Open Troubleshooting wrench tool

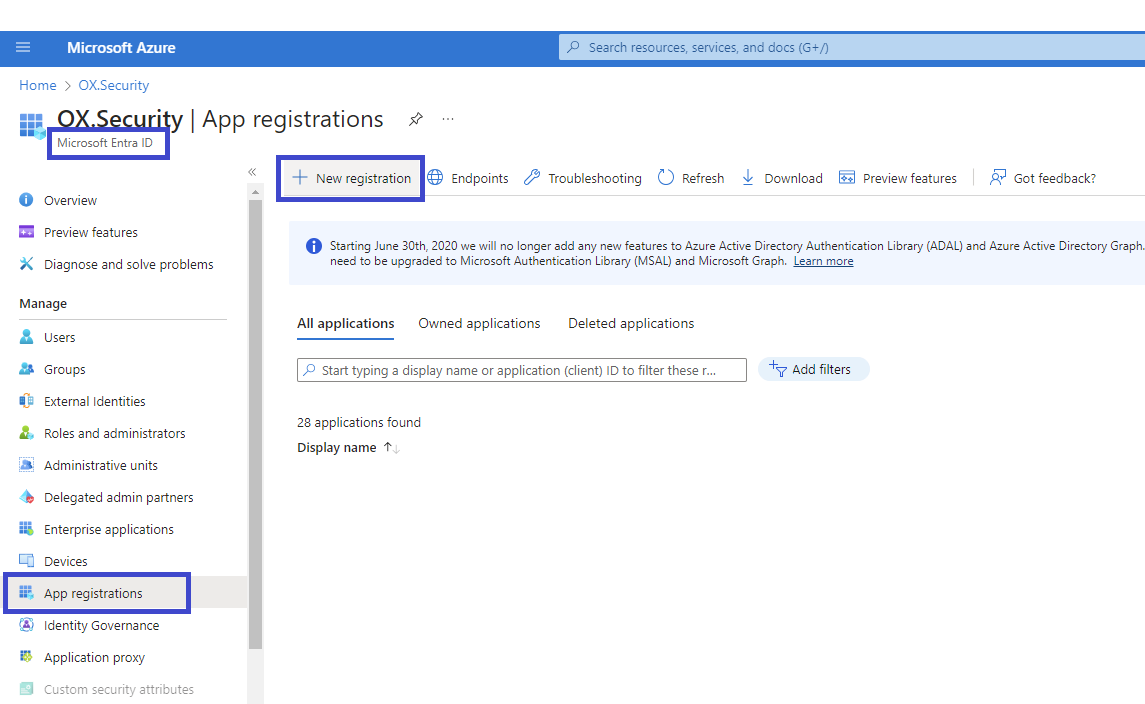(583, 178)
